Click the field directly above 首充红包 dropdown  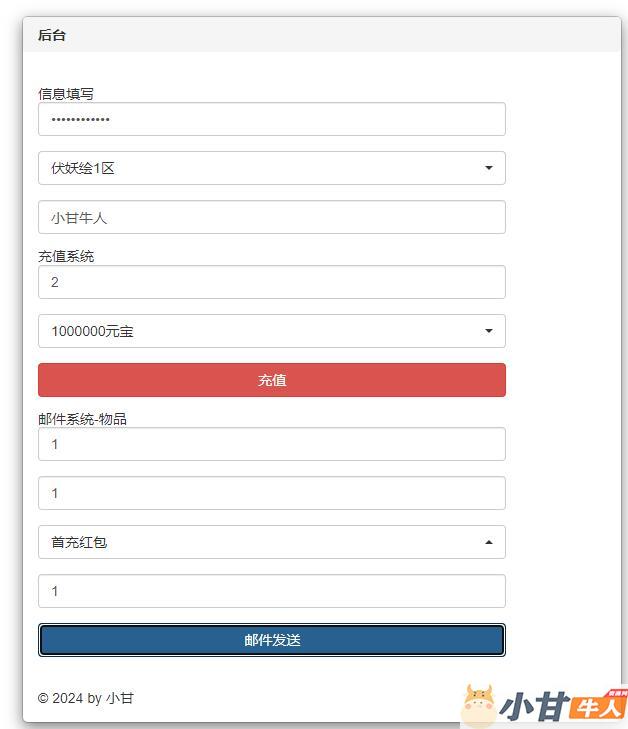pos(271,493)
